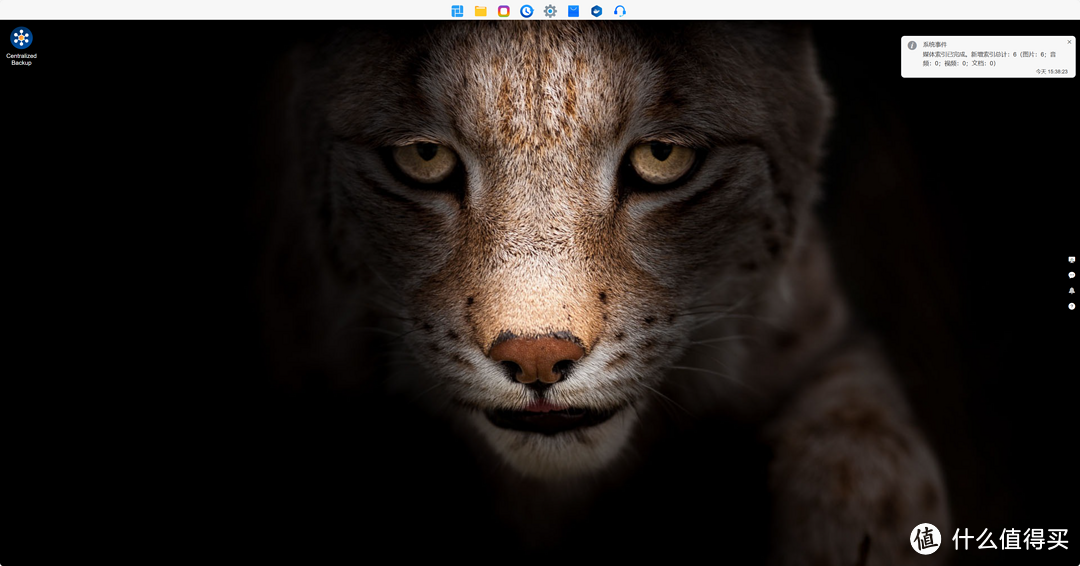Show notifications via the bell icon
Image resolution: width=1080 pixels, height=566 pixels.
point(1072,291)
